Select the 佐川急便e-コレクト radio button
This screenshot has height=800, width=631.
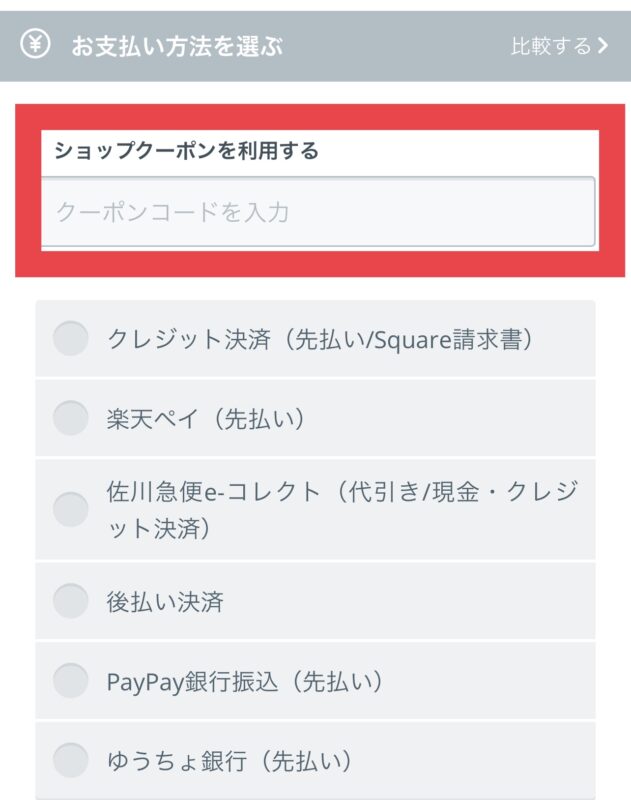[x=71, y=509]
